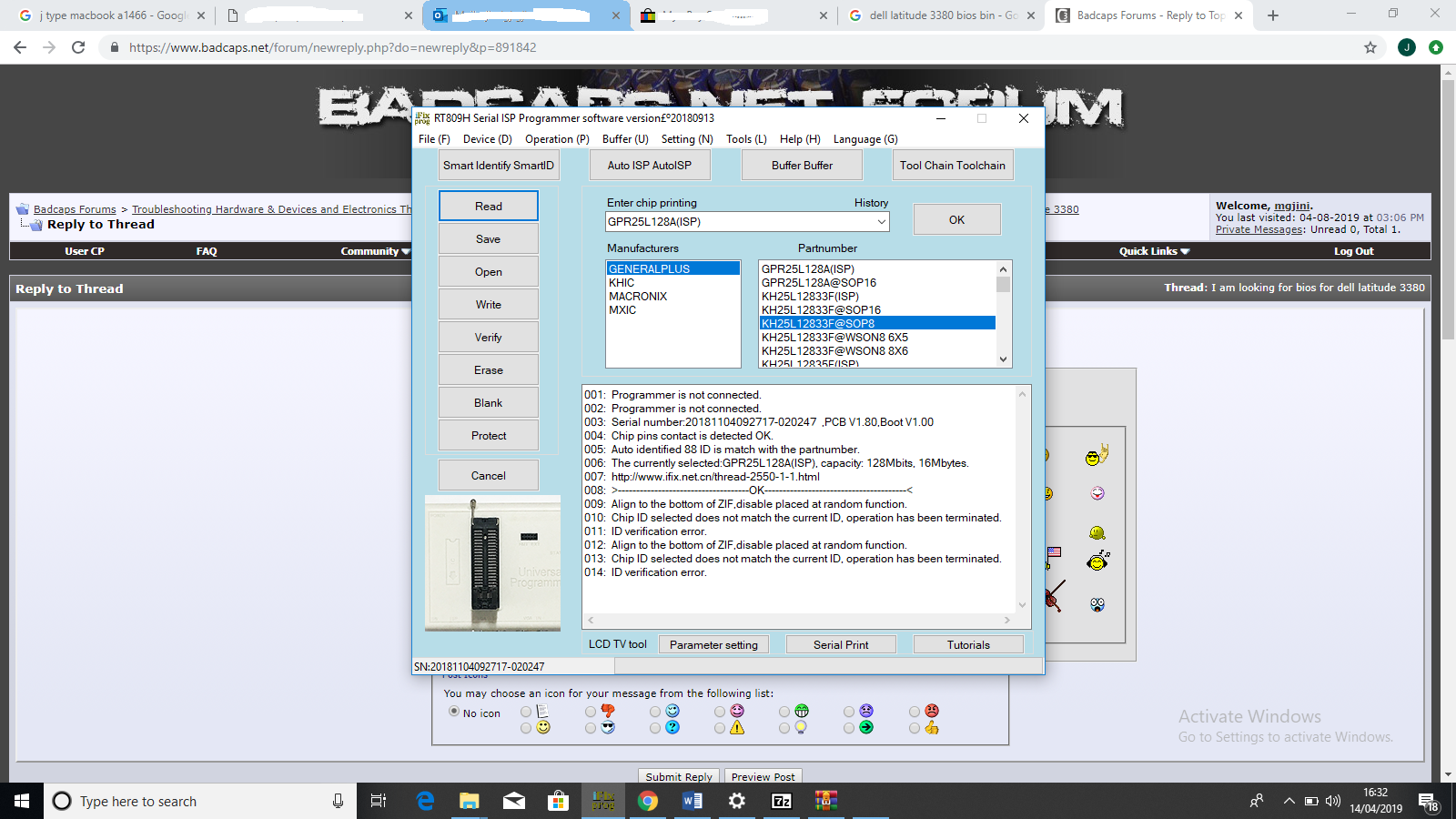Click the browser reload icon
The width and height of the screenshot is (1456, 819).
(78, 47)
